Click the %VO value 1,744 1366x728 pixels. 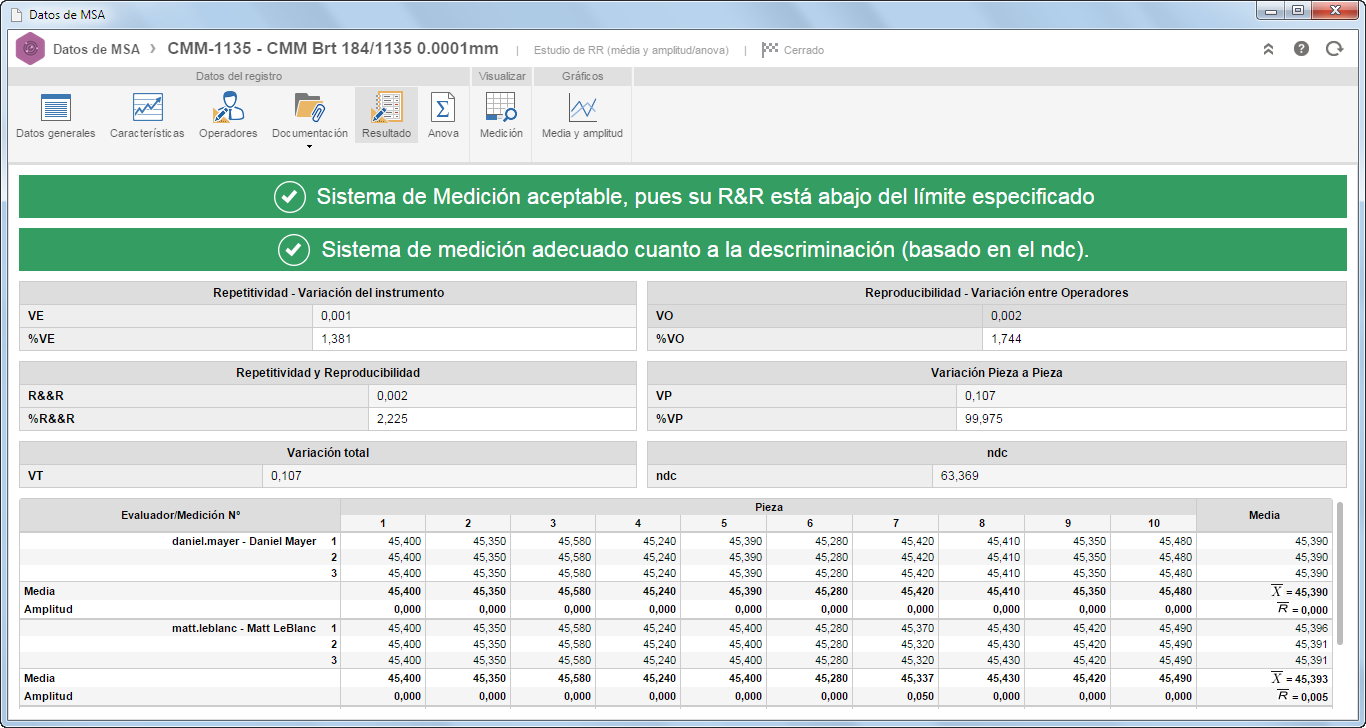click(x=1006, y=340)
